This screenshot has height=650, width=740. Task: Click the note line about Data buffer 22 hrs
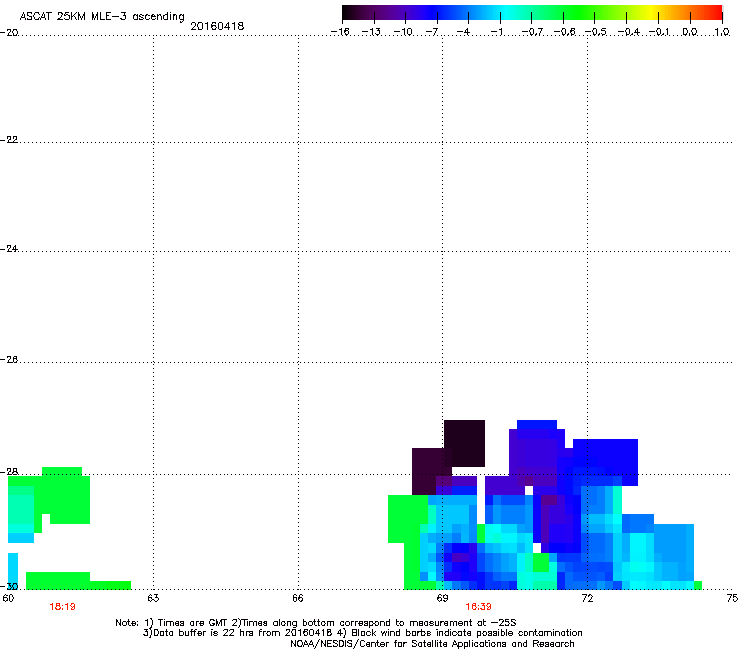click(x=362, y=633)
